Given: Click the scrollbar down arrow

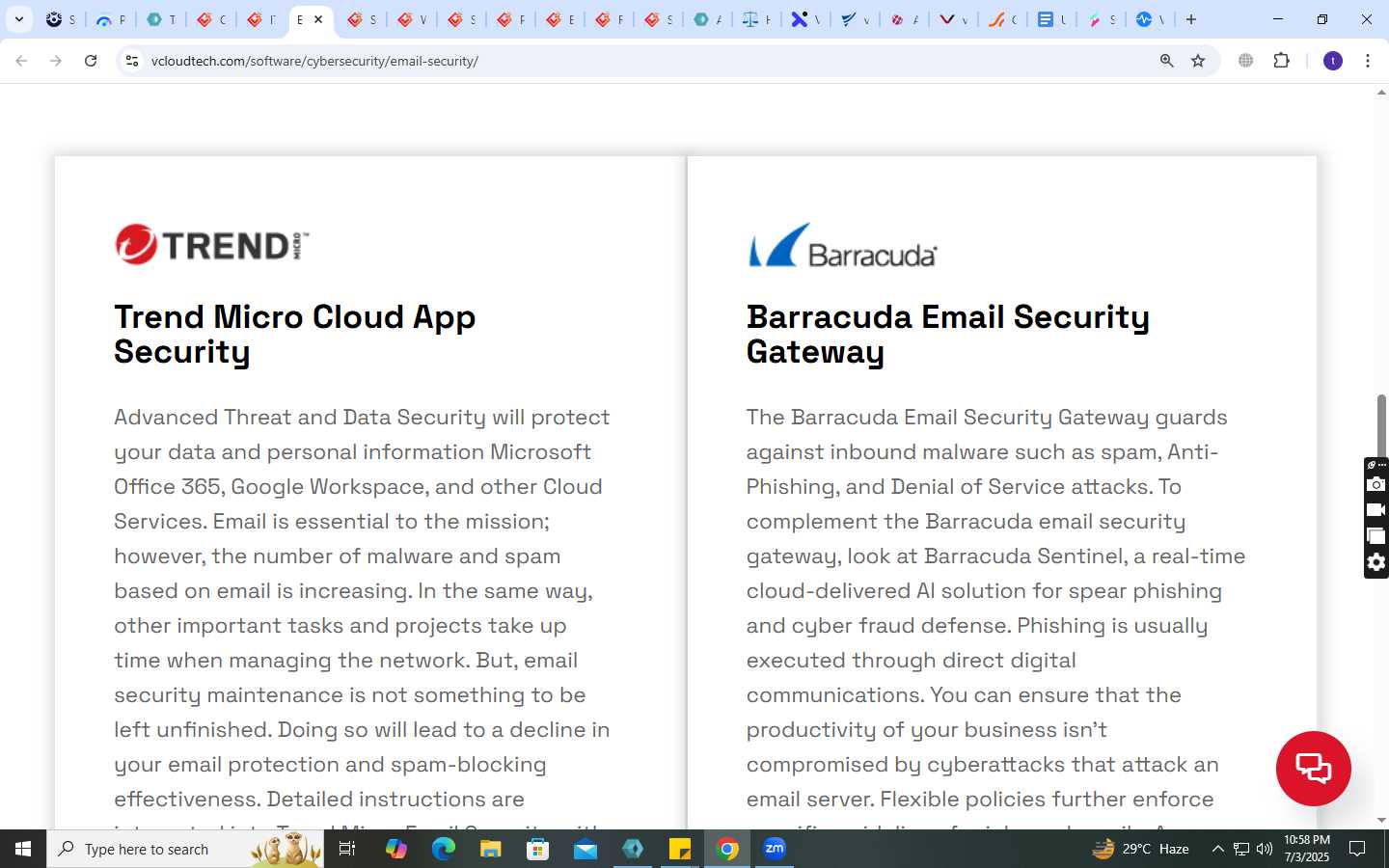Looking at the screenshot, I should click(x=1381, y=821).
